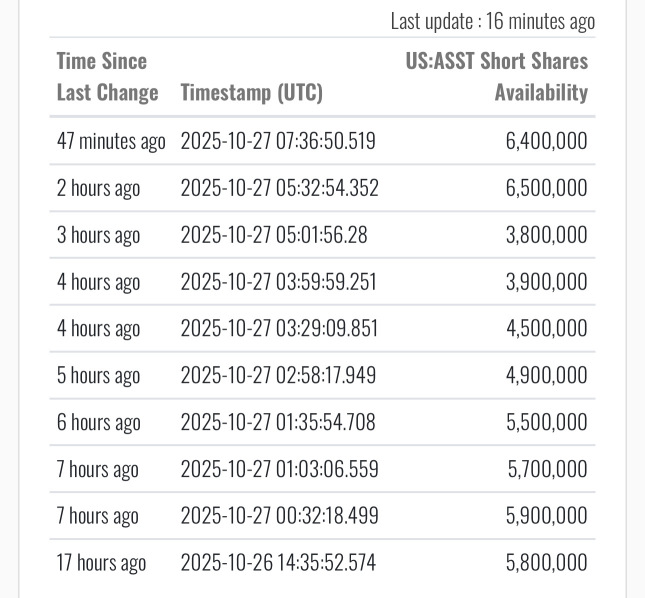Click timestamp 2025-10-27 00:32:18.499
This screenshot has height=598, width=645.
tap(278, 516)
